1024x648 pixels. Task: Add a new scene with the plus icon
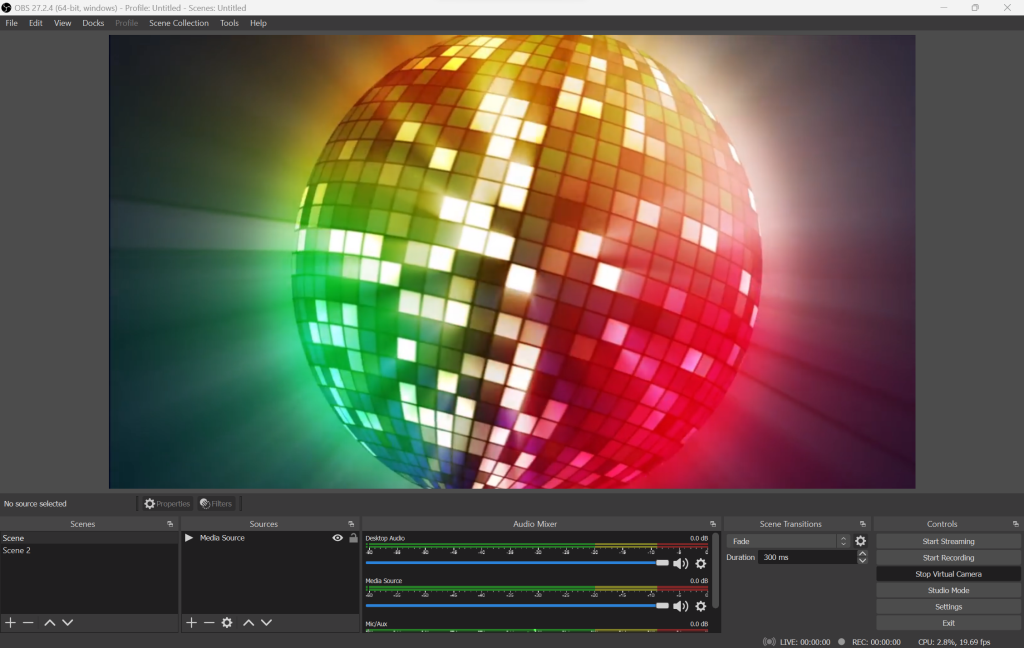point(10,623)
